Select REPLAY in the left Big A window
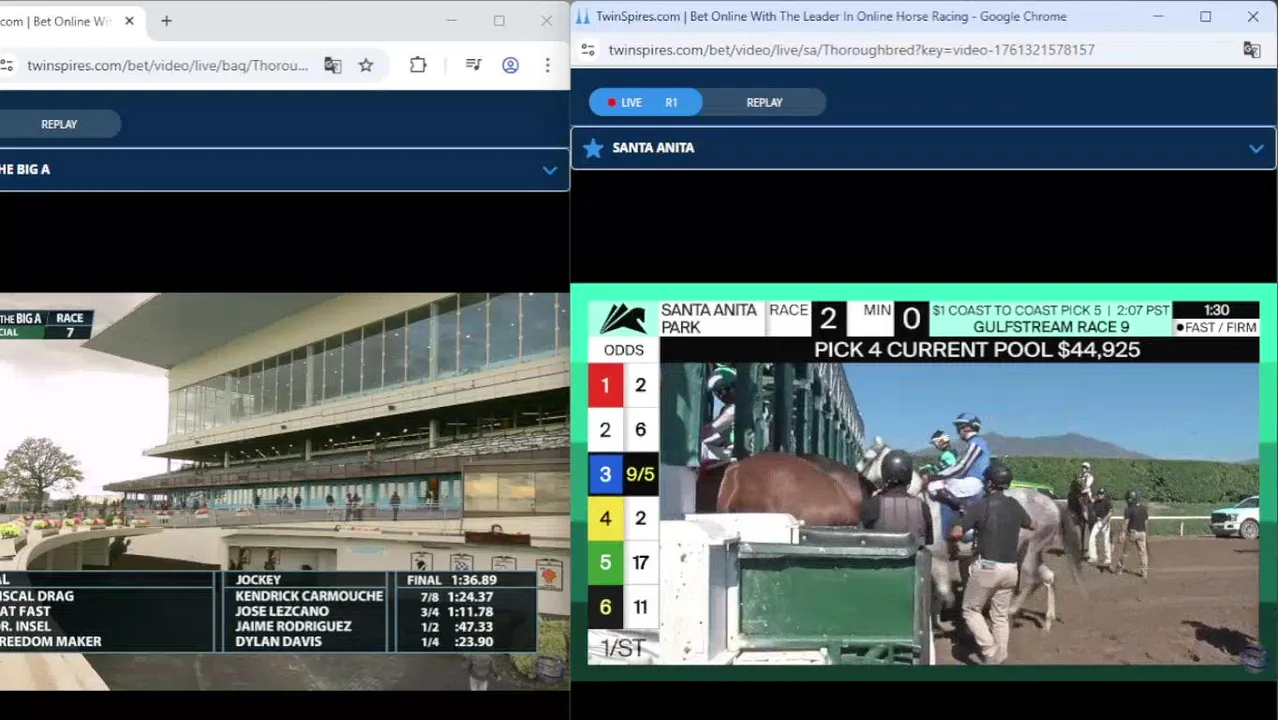This screenshot has height=720, width=1278. (x=59, y=124)
